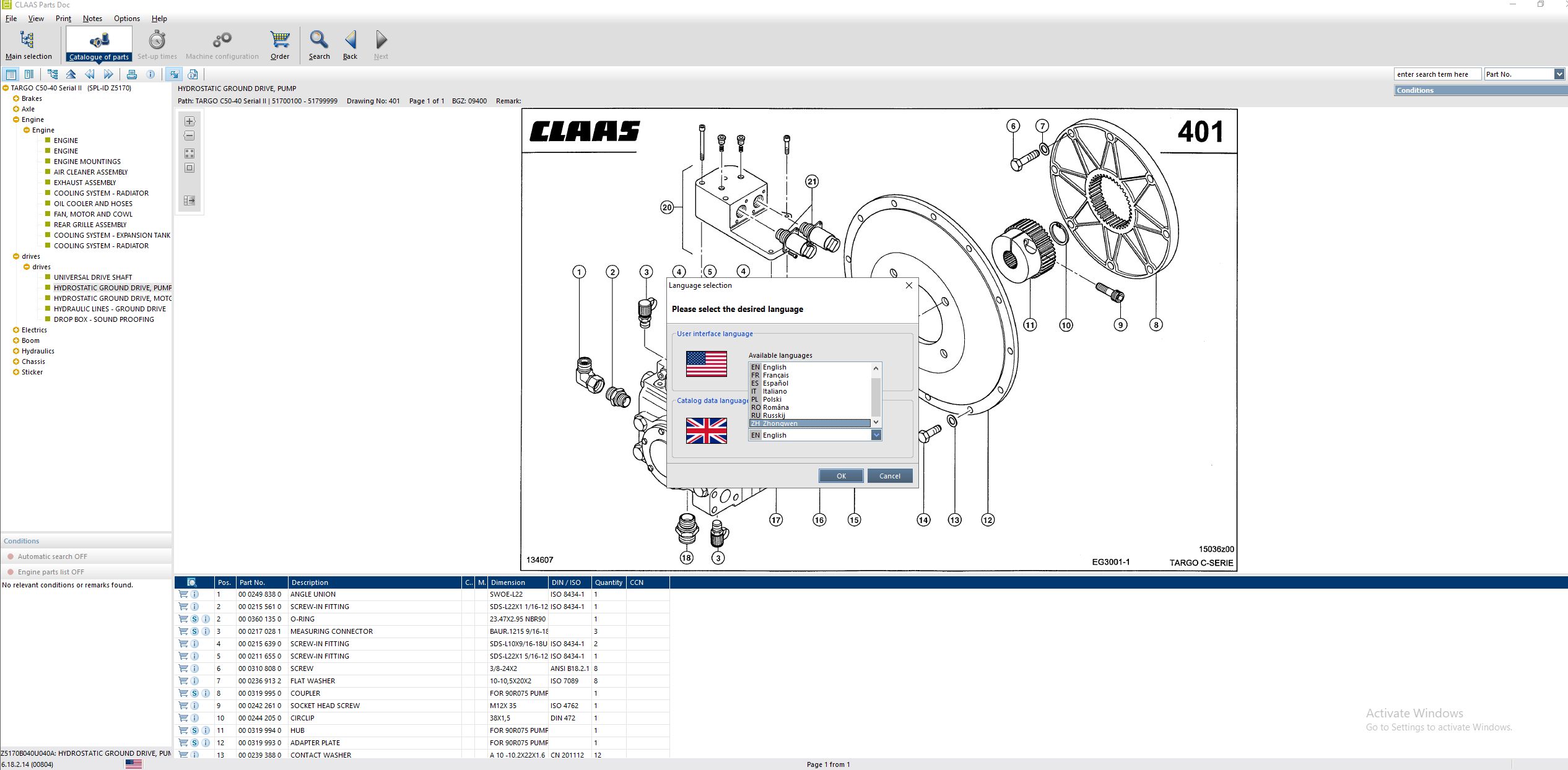1568x770 pixels.
Task: Zoom out of the drawing with minus
Action: coord(189,136)
